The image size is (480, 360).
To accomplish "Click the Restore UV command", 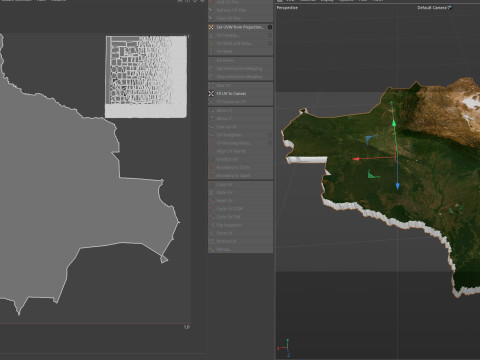I will tap(240, 241).
